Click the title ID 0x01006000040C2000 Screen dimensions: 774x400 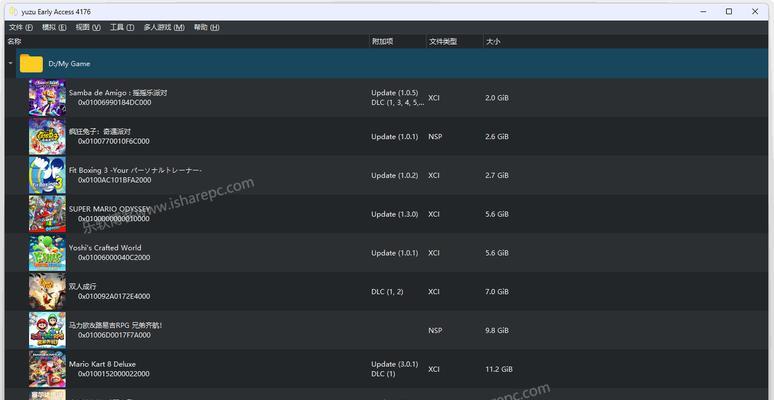click(x=114, y=258)
